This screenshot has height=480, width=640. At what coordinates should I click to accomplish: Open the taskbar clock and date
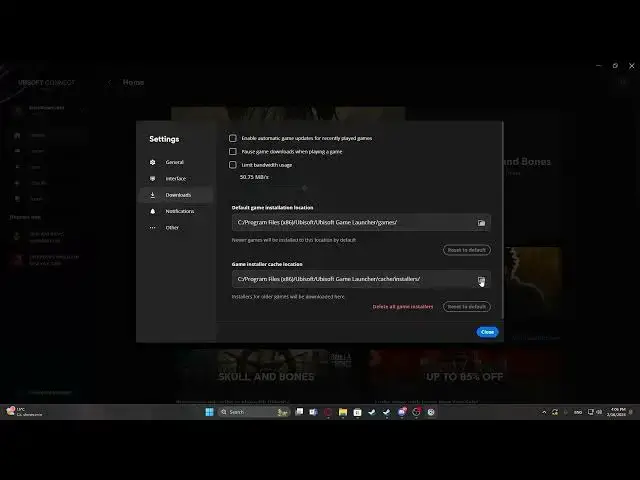617,412
